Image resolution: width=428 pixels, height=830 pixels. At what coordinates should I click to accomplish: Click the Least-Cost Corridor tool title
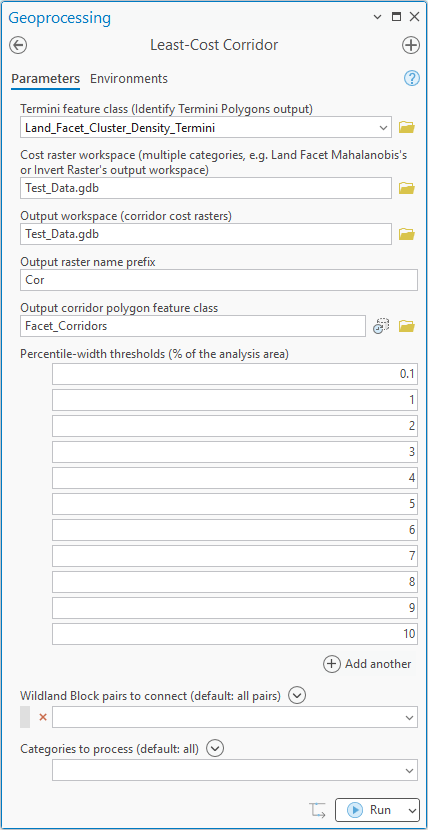tap(214, 45)
